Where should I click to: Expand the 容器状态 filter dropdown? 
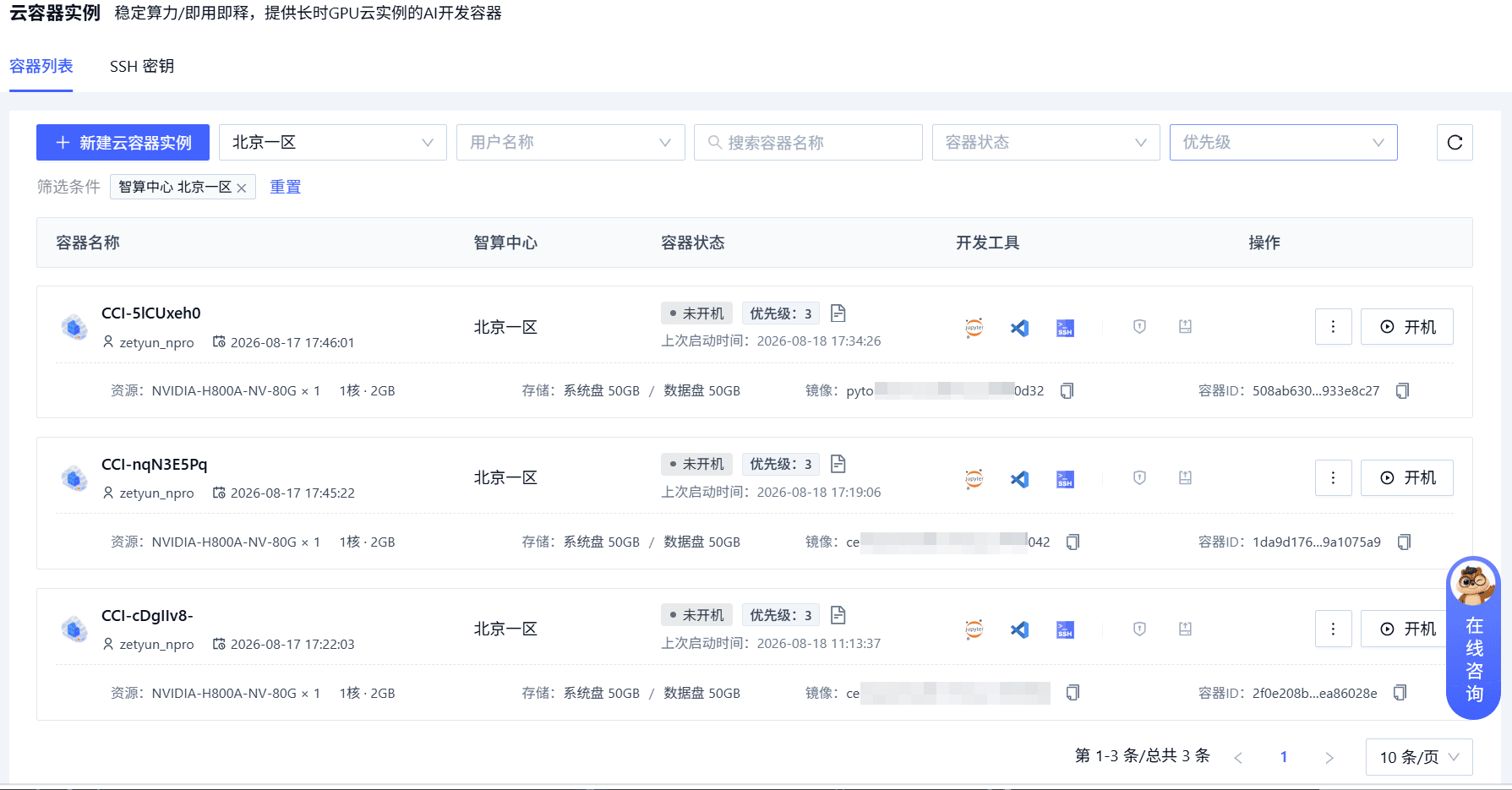coord(1046,143)
